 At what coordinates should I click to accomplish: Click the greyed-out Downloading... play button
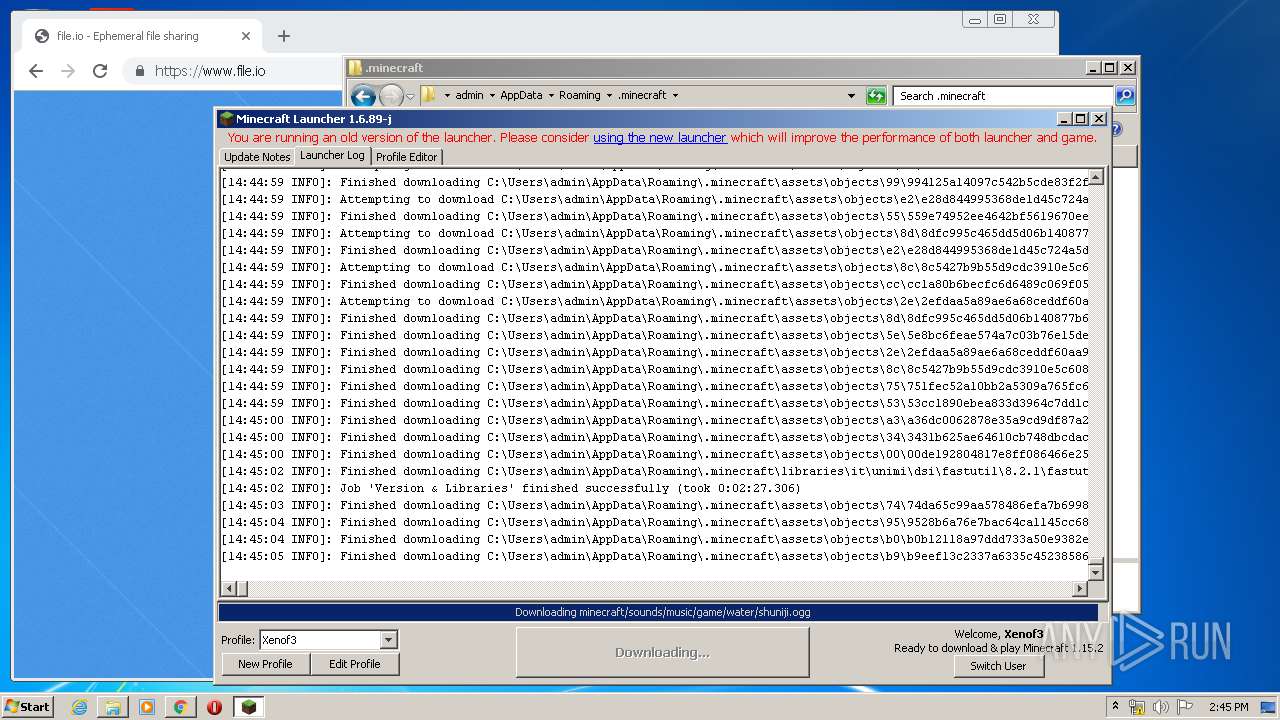coord(662,652)
